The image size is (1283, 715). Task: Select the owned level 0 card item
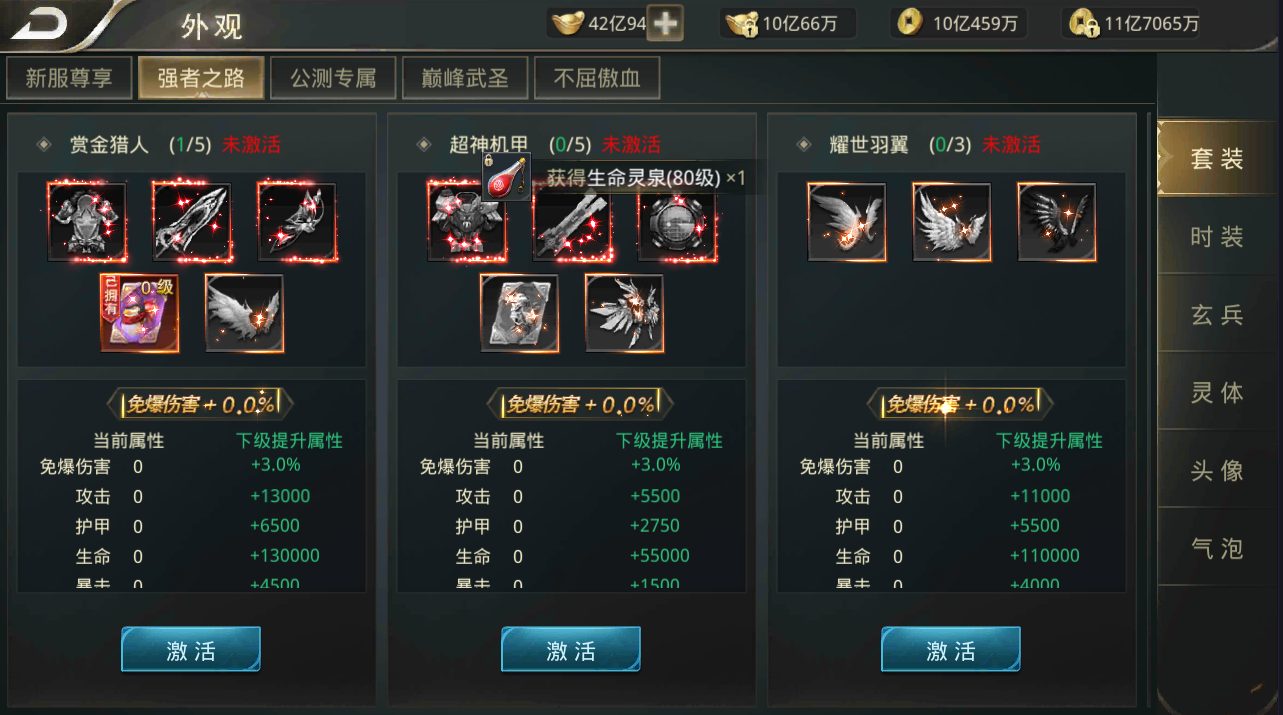(x=139, y=313)
